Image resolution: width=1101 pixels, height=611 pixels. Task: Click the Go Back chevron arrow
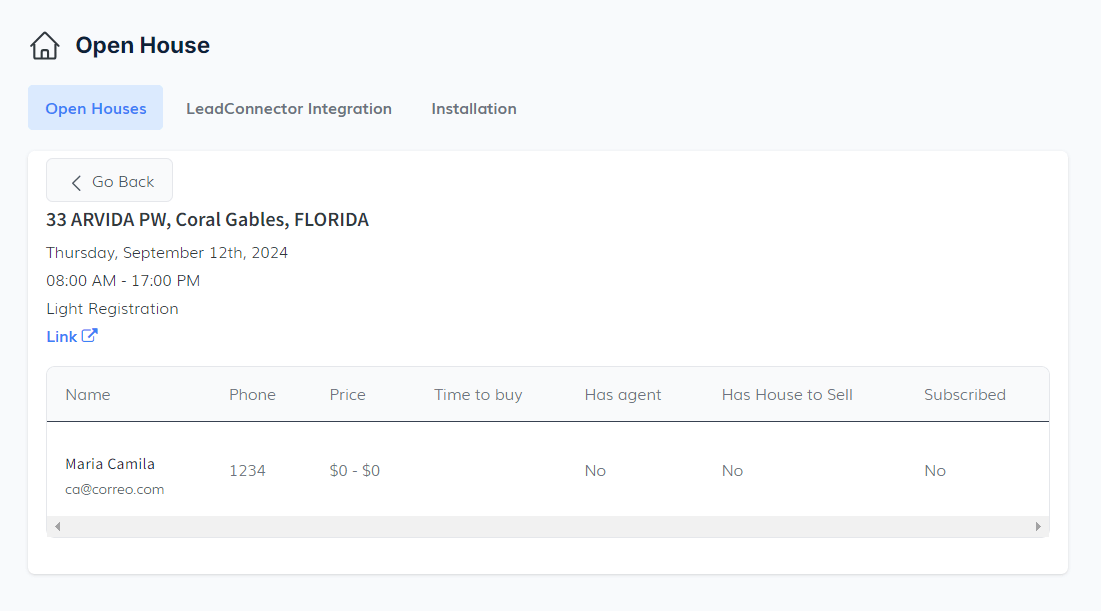pyautogui.click(x=76, y=182)
